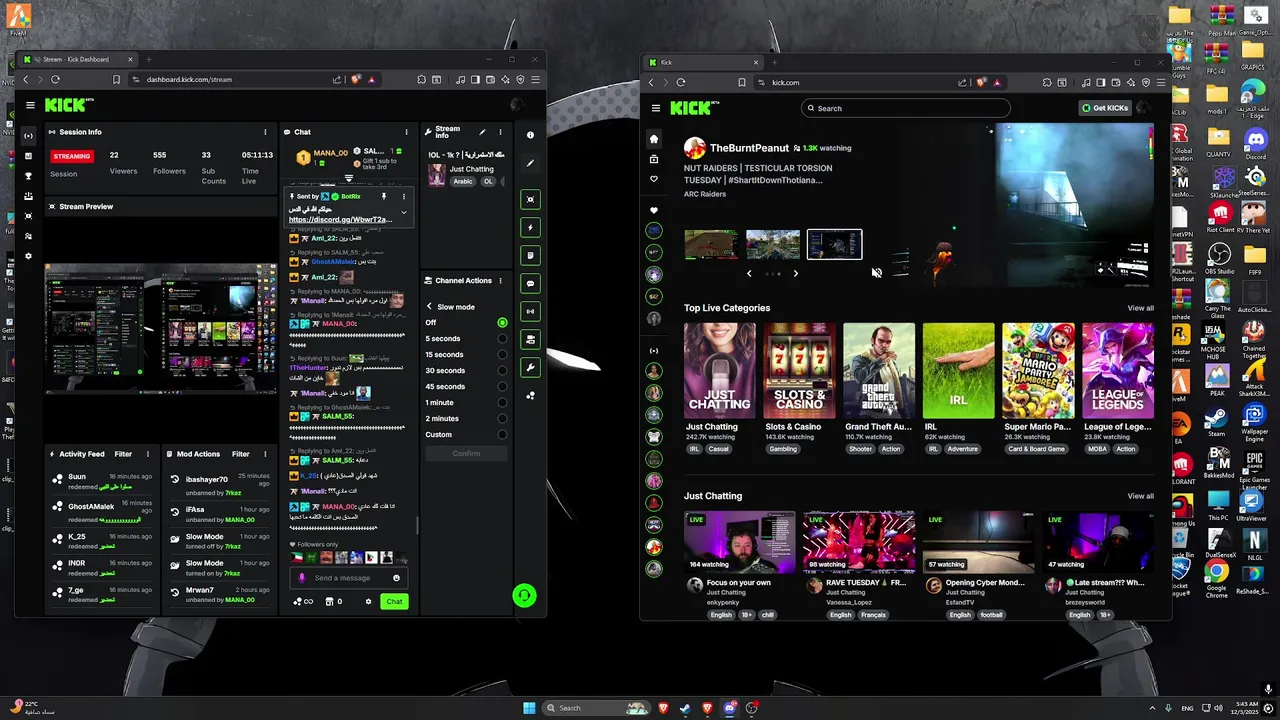Open the IRL category card
The width and height of the screenshot is (1280, 720).
[958, 371]
